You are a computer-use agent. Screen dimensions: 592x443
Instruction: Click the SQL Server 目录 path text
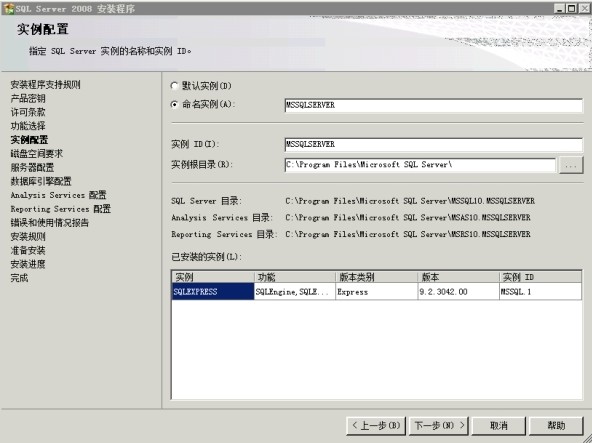[410, 201]
